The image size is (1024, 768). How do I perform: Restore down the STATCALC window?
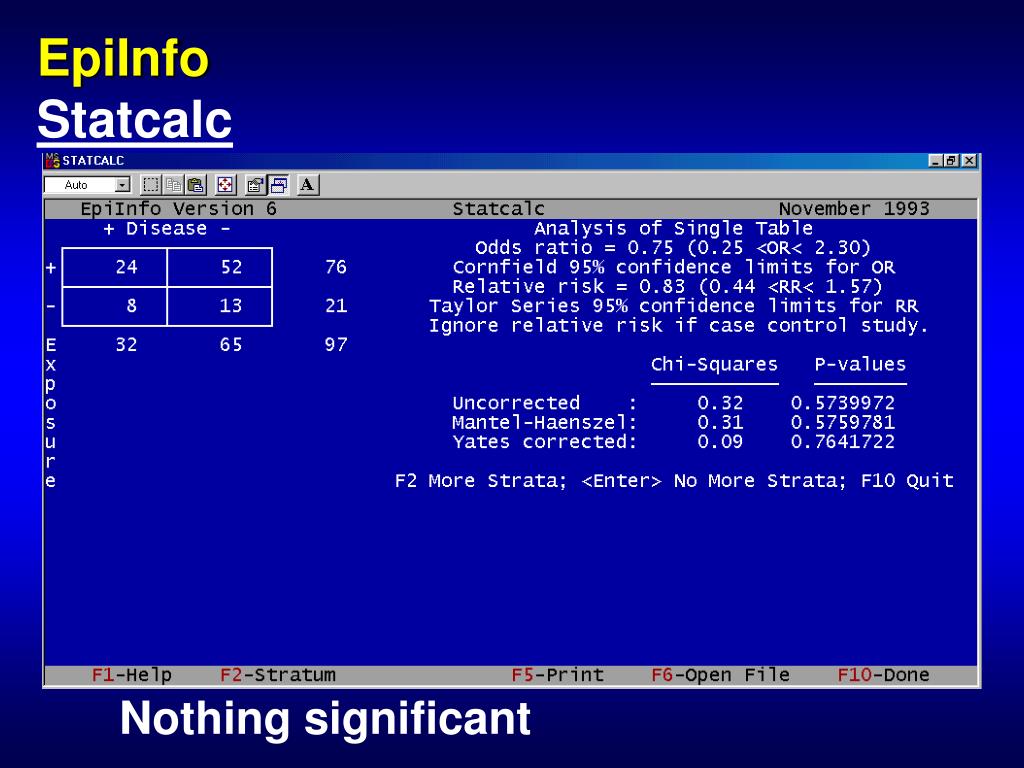point(952,161)
